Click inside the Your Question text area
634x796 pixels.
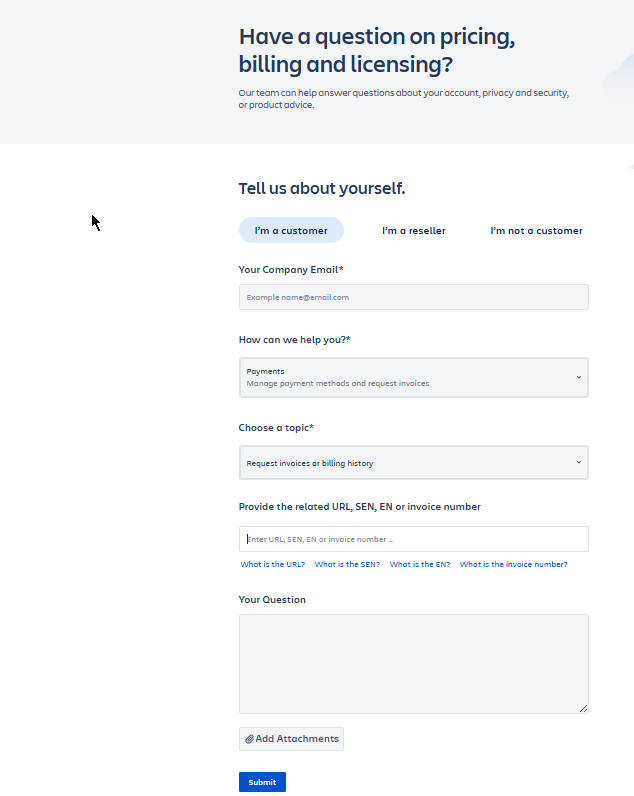414,664
